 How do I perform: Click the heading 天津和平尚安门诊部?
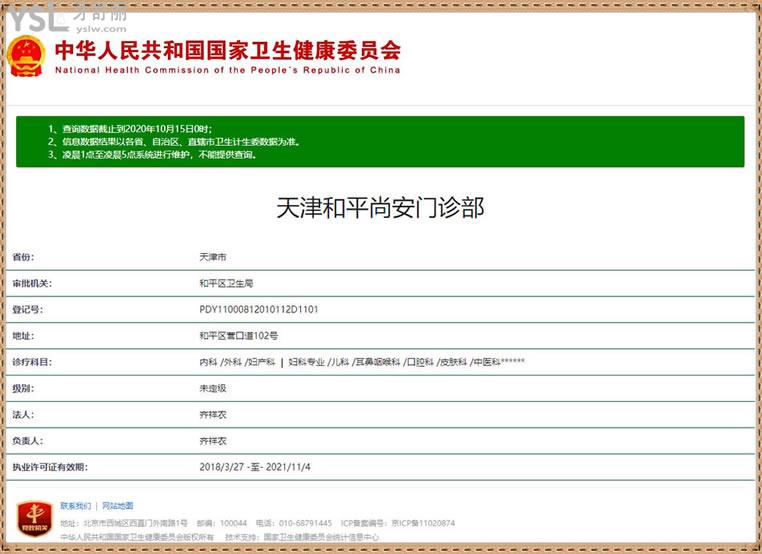click(x=380, y=208)
